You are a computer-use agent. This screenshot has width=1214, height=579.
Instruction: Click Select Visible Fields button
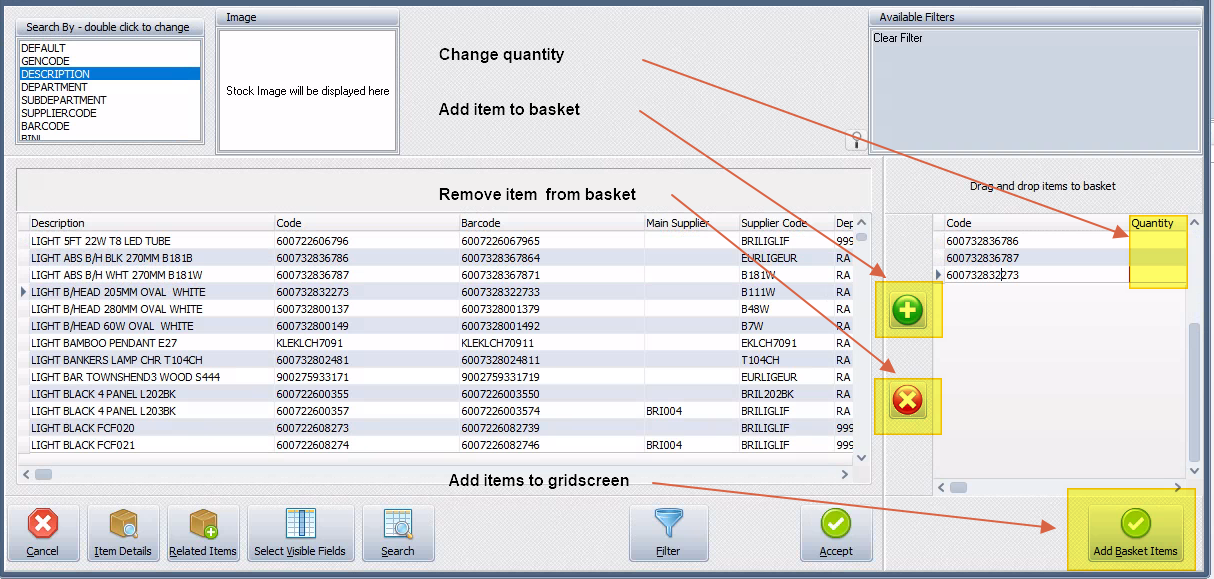click(x=300, y=533)
